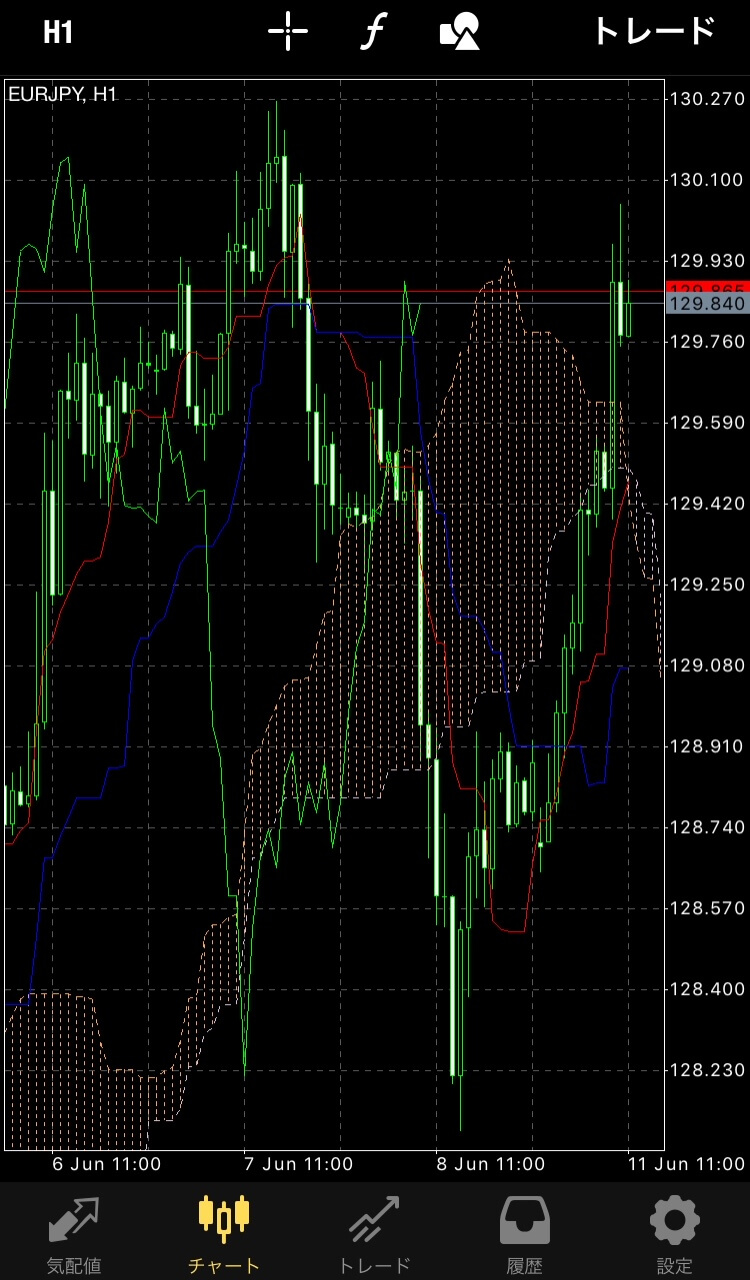This screenshot has width=750, height=1280.
Task: Click the current price label 129.840
Action: coord(707,304)
